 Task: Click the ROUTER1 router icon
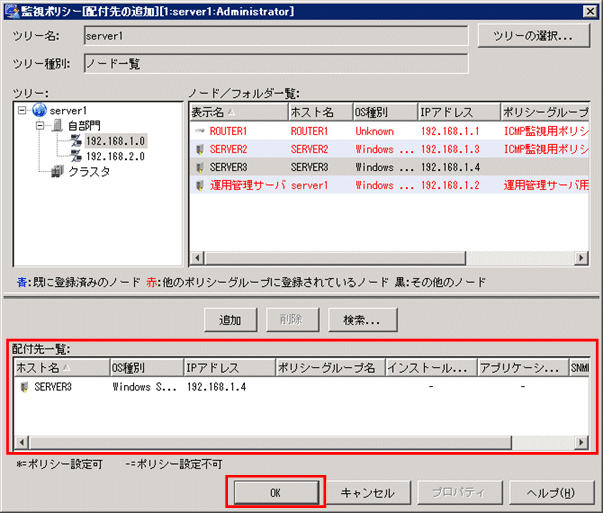click(200, 131)
